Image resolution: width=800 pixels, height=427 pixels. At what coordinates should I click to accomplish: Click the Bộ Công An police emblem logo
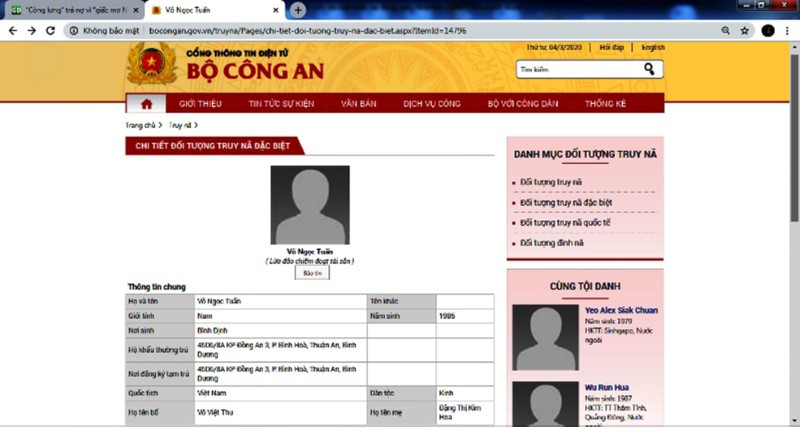[151, 66]
